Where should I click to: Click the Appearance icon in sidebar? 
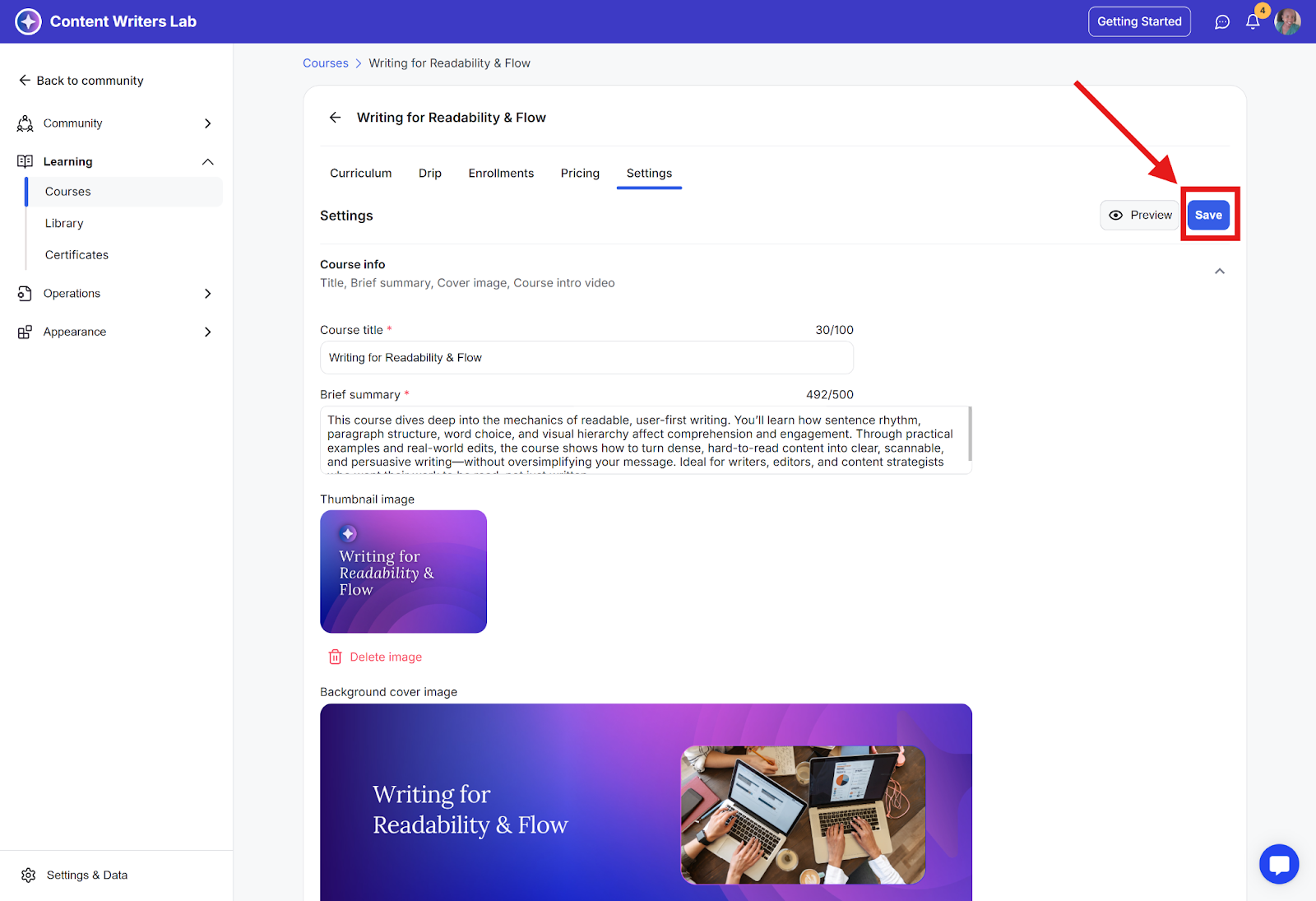[25, 332]
